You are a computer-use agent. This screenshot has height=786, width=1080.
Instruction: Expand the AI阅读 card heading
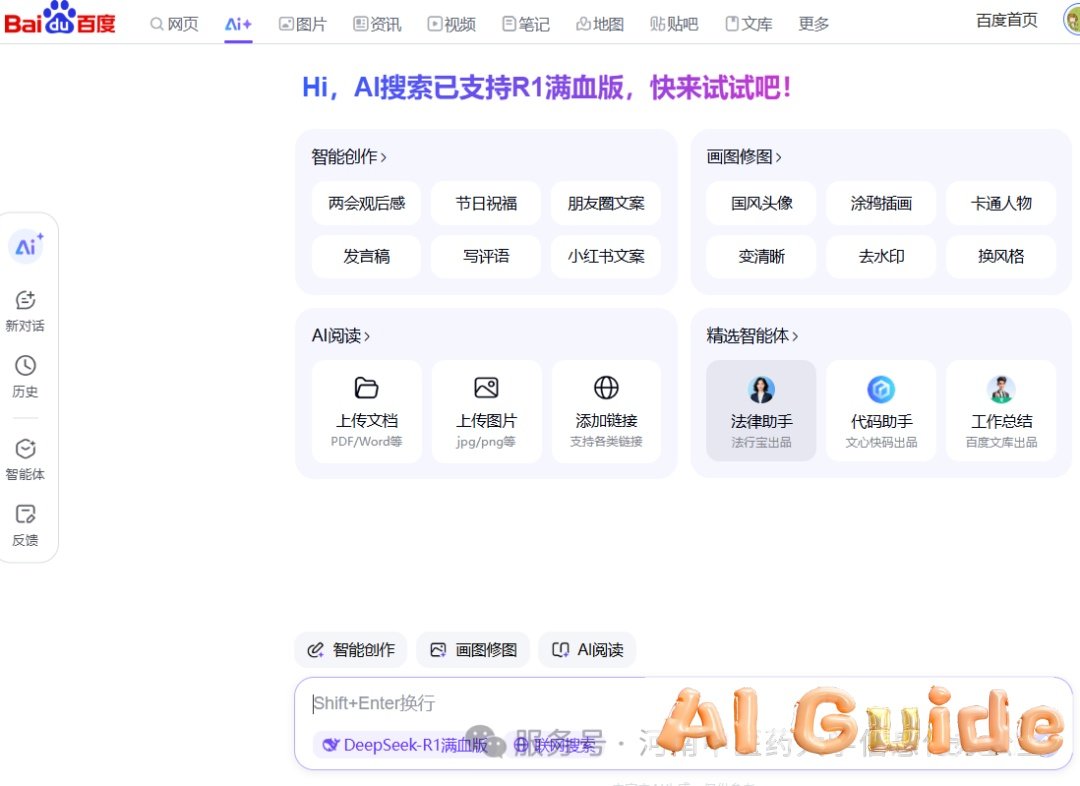(340, 336)
